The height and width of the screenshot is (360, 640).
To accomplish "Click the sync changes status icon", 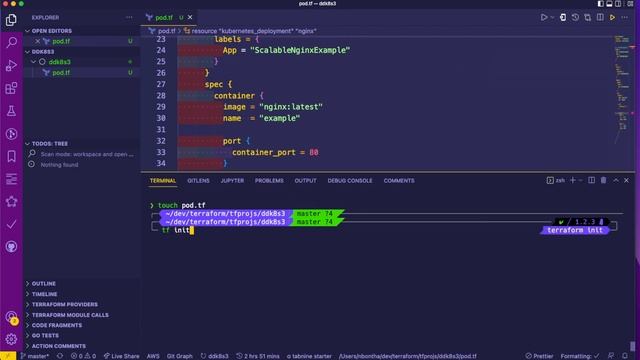I will click(x=60, y=356).
